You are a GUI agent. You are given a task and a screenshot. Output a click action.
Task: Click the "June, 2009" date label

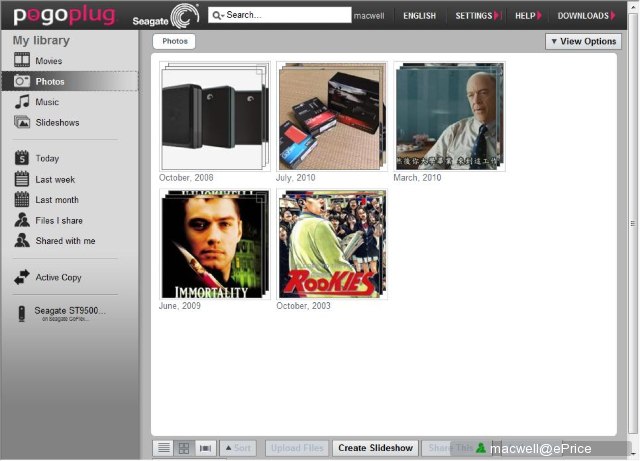click(x=180, y=306)
